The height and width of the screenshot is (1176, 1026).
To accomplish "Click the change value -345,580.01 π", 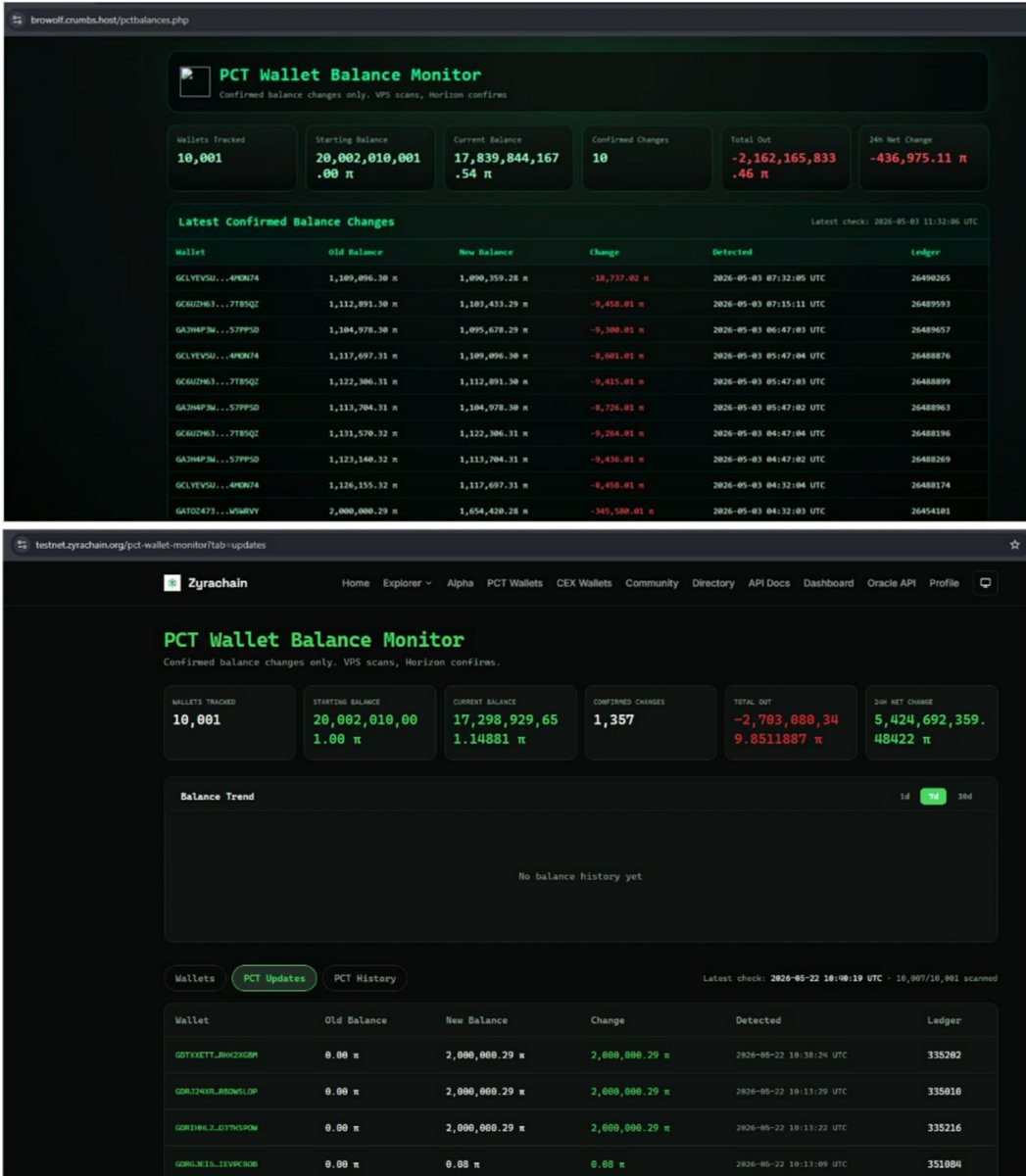I will coord(621,511).
